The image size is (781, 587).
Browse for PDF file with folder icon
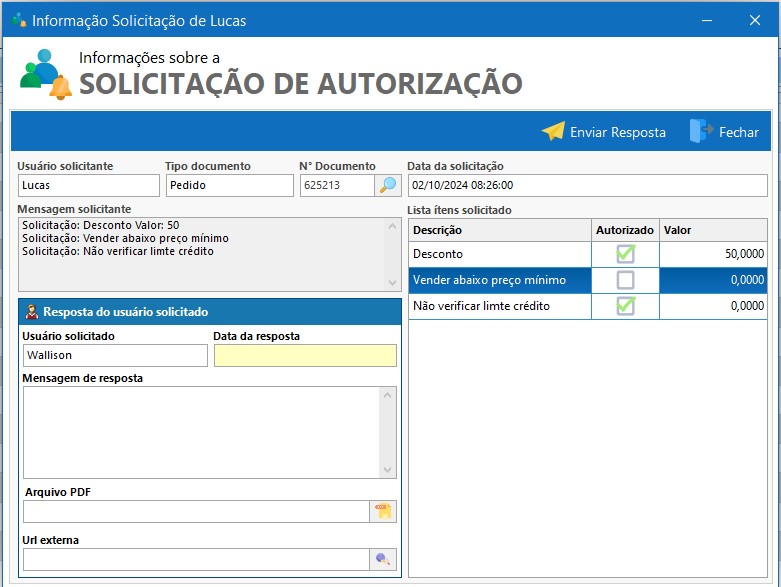point(383,511)
